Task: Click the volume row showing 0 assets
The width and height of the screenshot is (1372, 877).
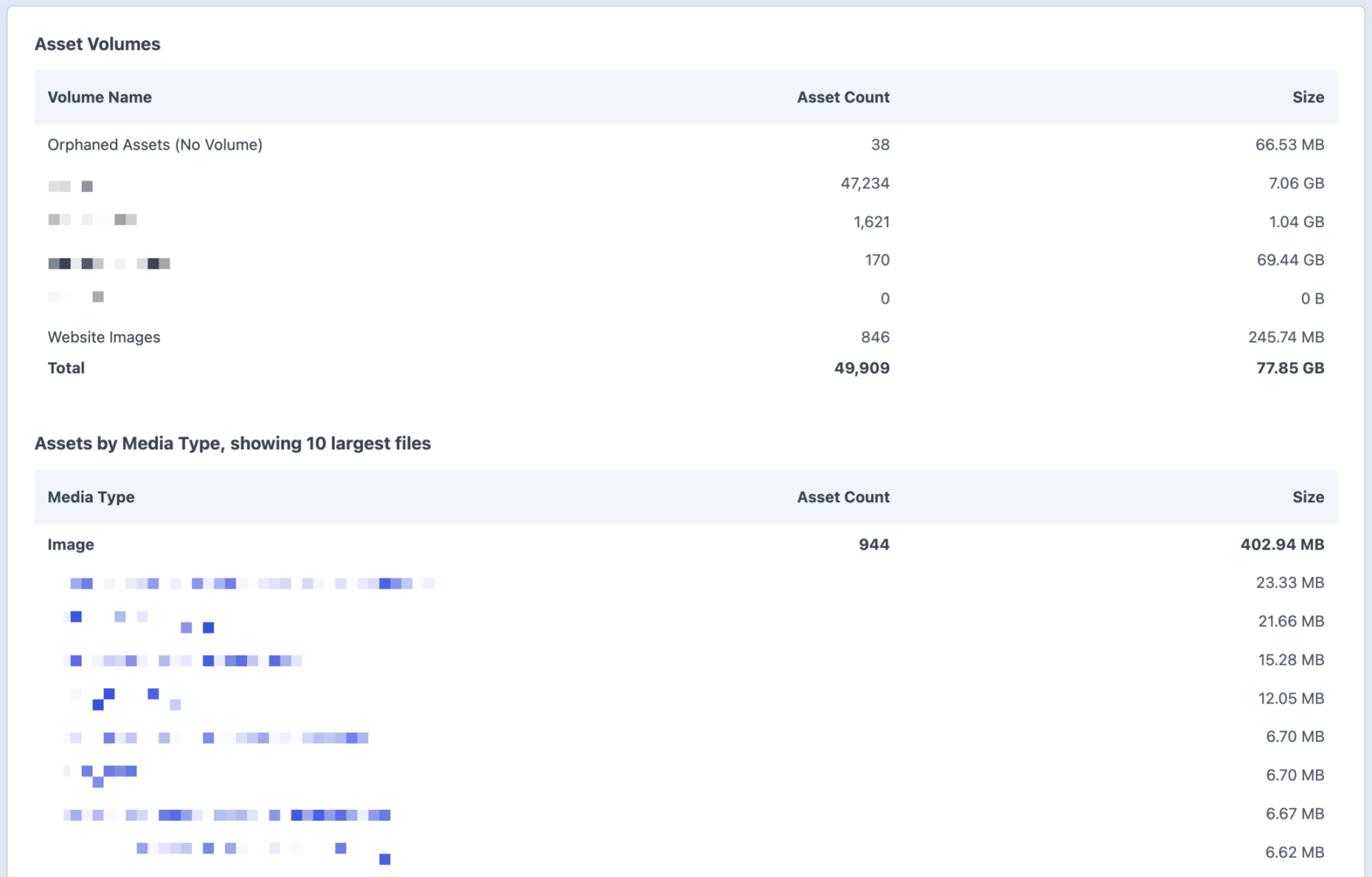Action: (884, 298)
